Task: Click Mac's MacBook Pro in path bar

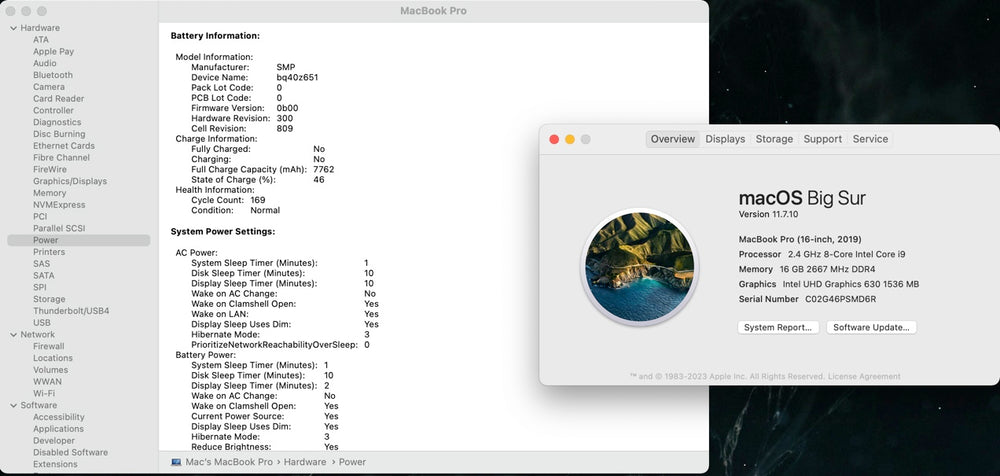Action: (x=229, y=462)
